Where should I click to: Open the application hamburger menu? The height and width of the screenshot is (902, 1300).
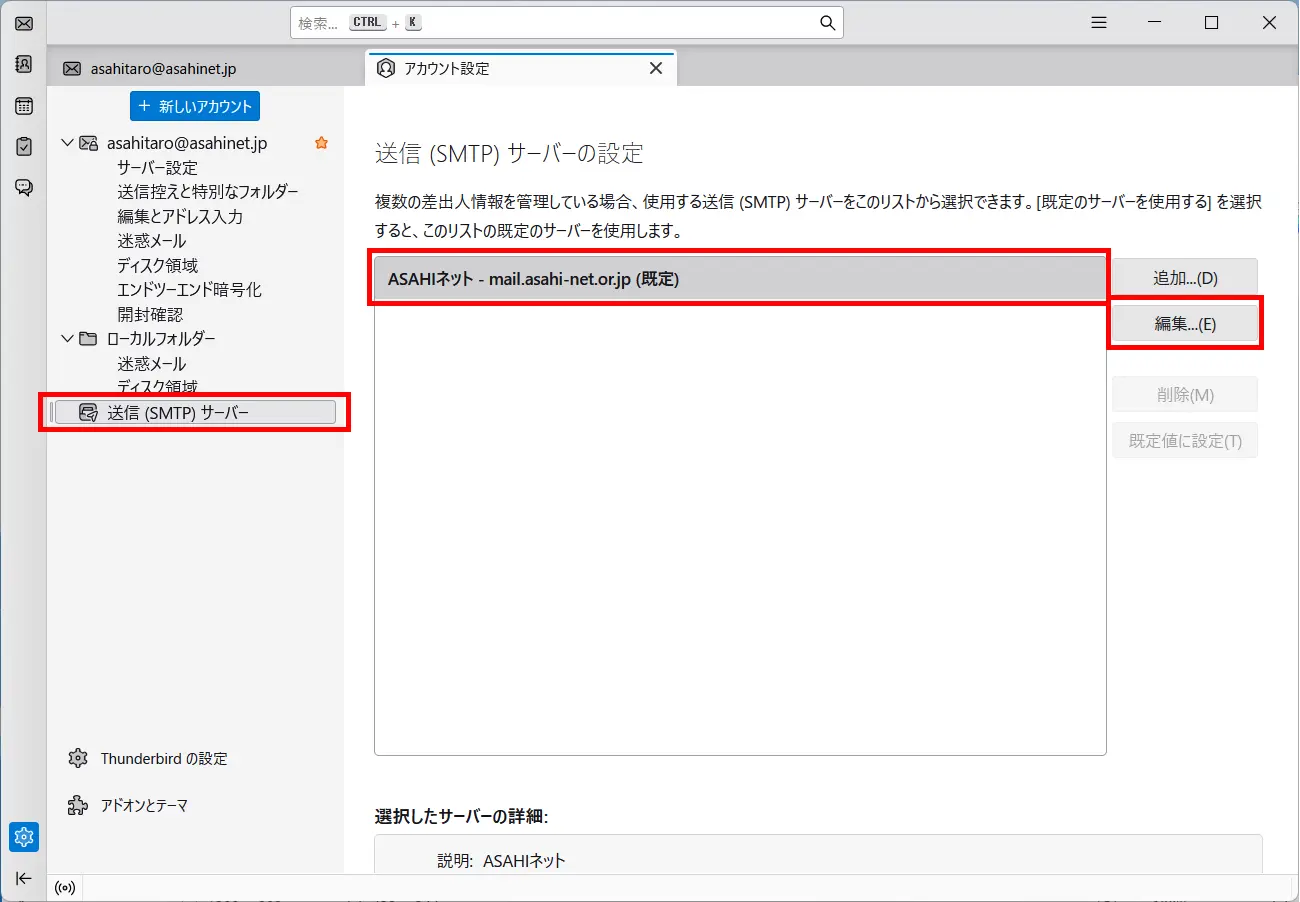point(1098,22)
